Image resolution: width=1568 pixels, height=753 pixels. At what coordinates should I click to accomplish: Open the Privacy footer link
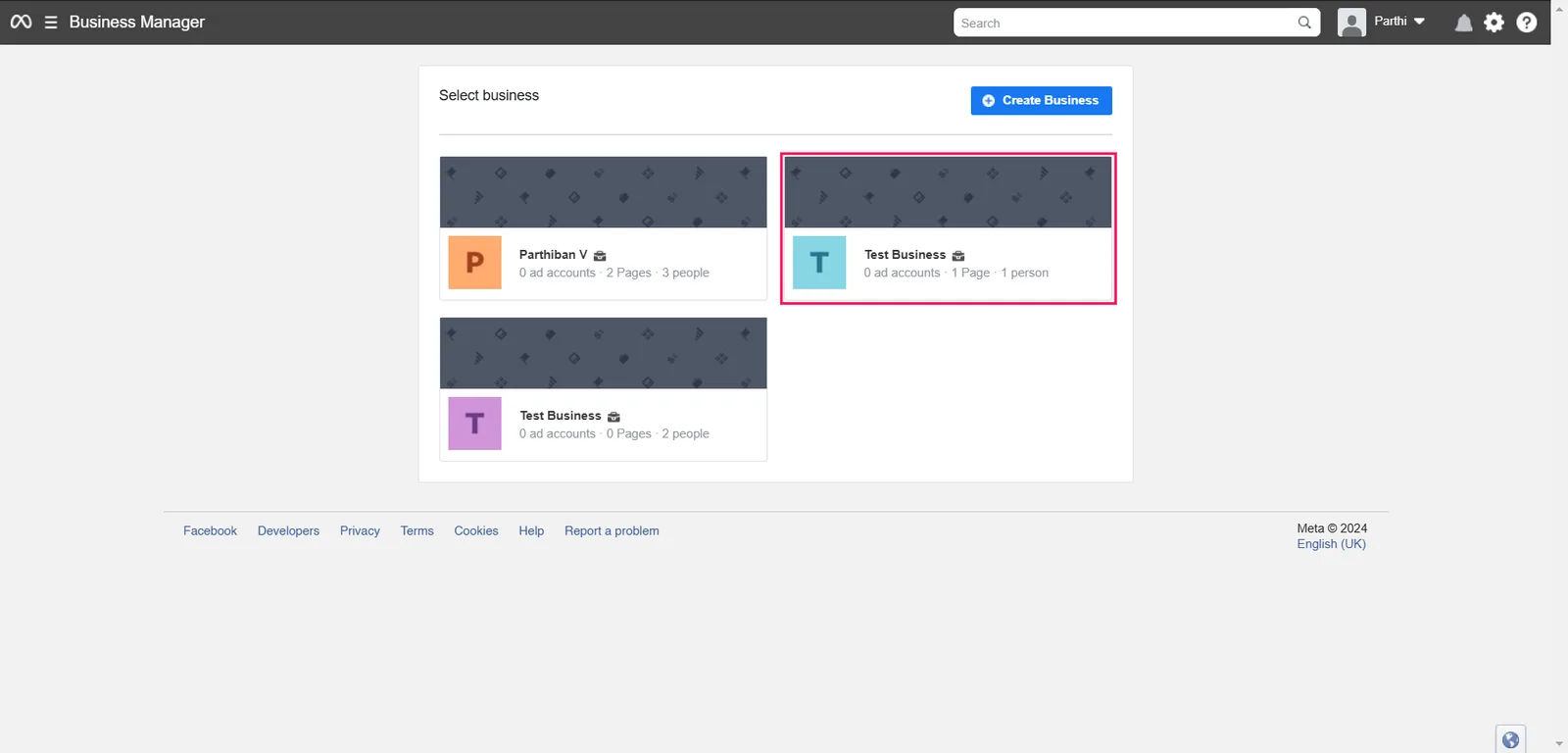click(360, 530)
